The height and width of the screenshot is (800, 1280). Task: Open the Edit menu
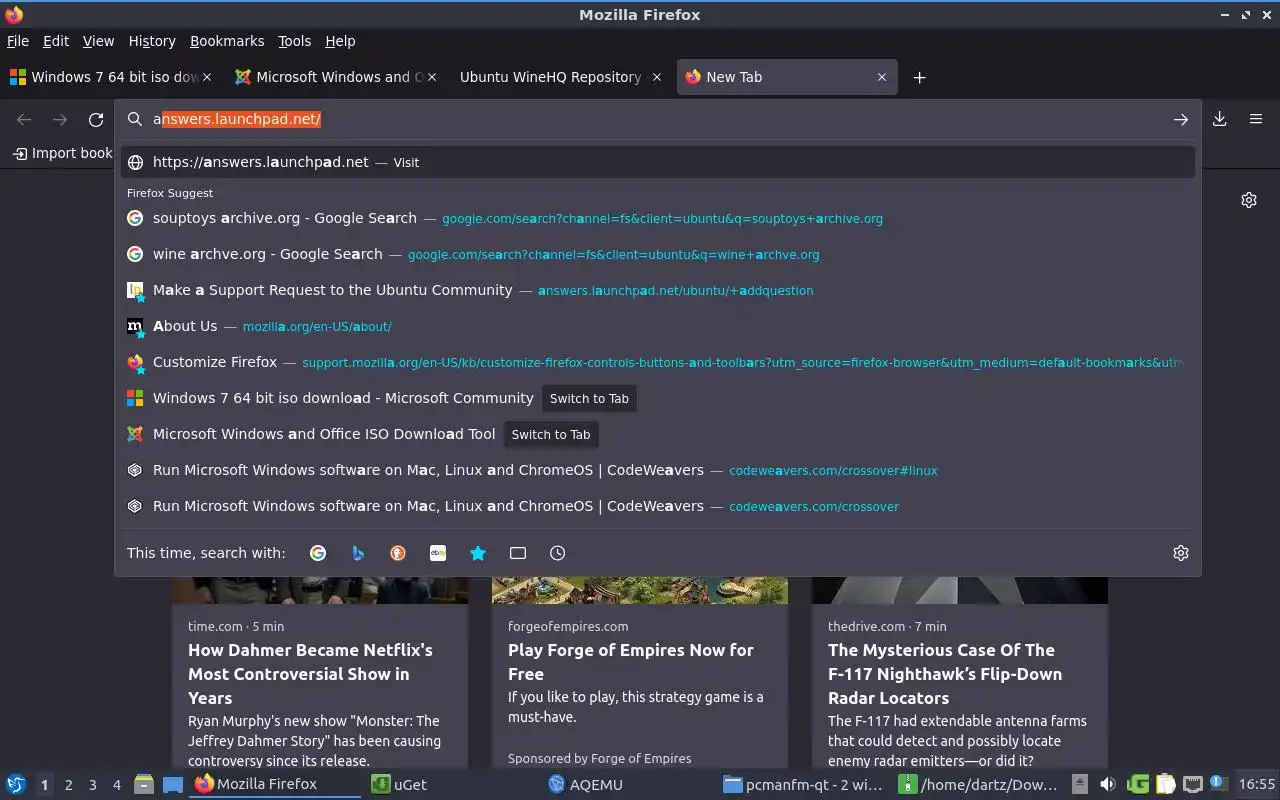[x=56, y=41]
